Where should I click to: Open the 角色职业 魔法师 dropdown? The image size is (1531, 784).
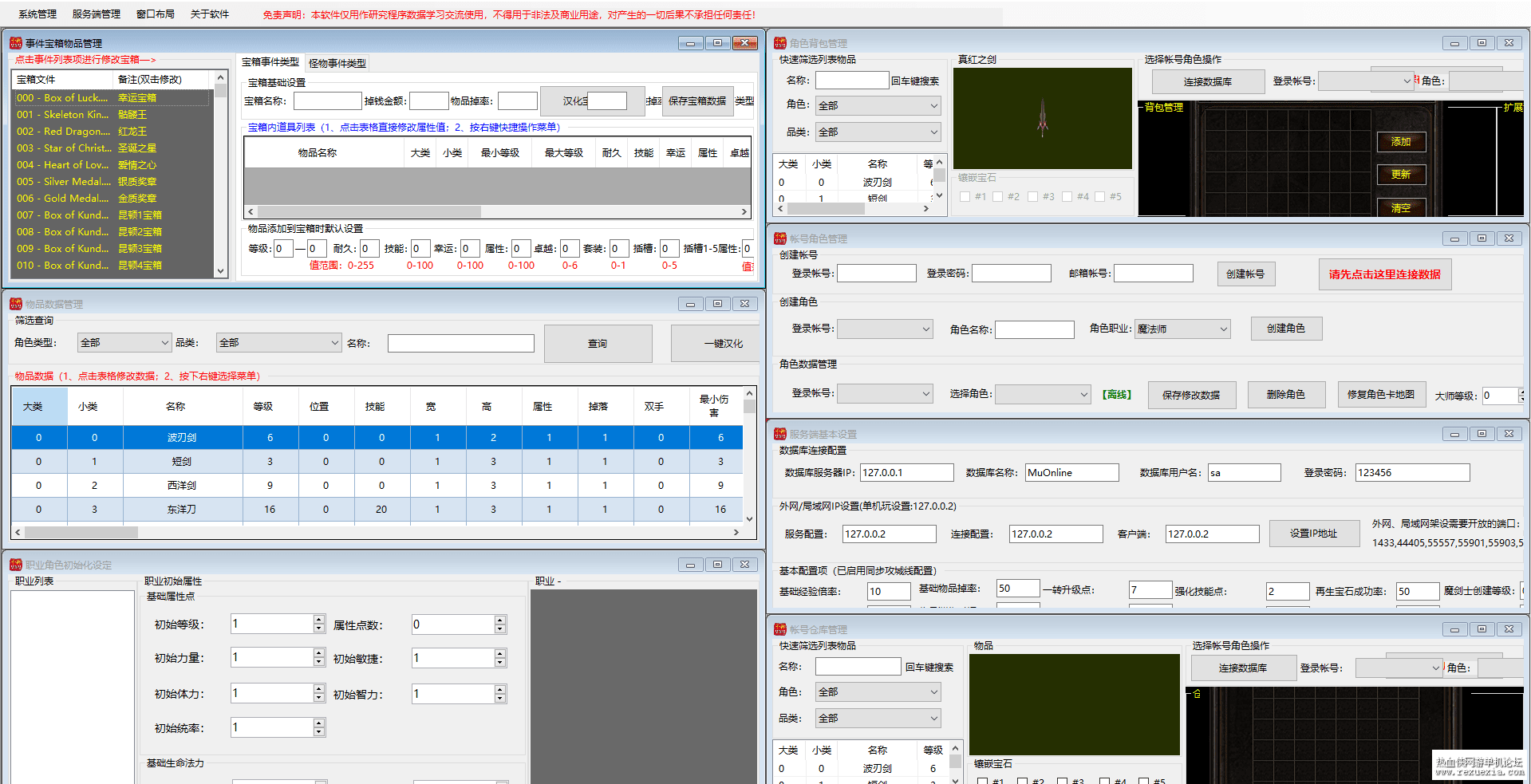pyautogui.click(x=1182, y=329)
